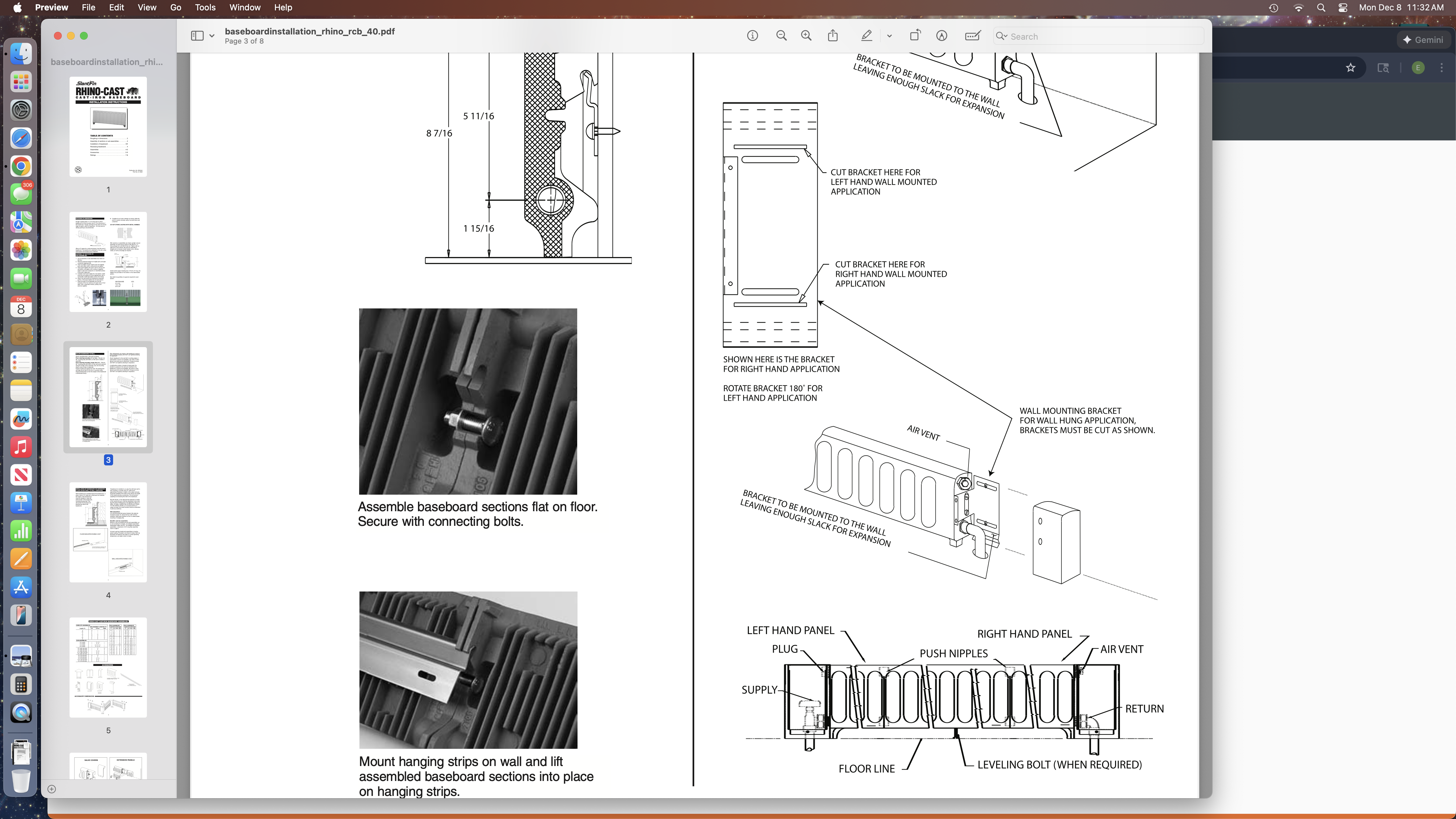Open Messages from the Dock

point(21,194)
